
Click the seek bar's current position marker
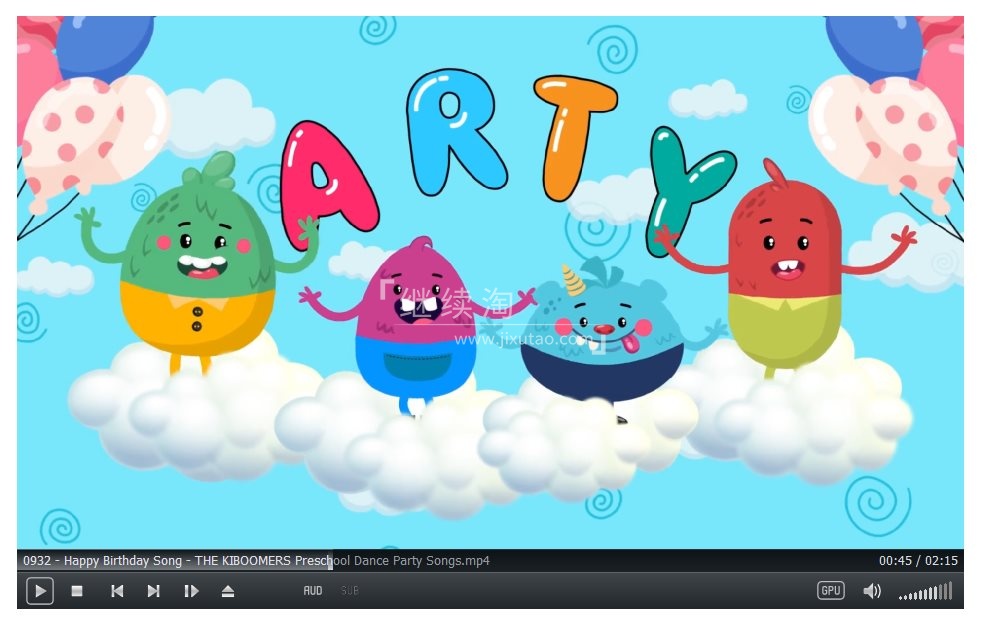331,561
